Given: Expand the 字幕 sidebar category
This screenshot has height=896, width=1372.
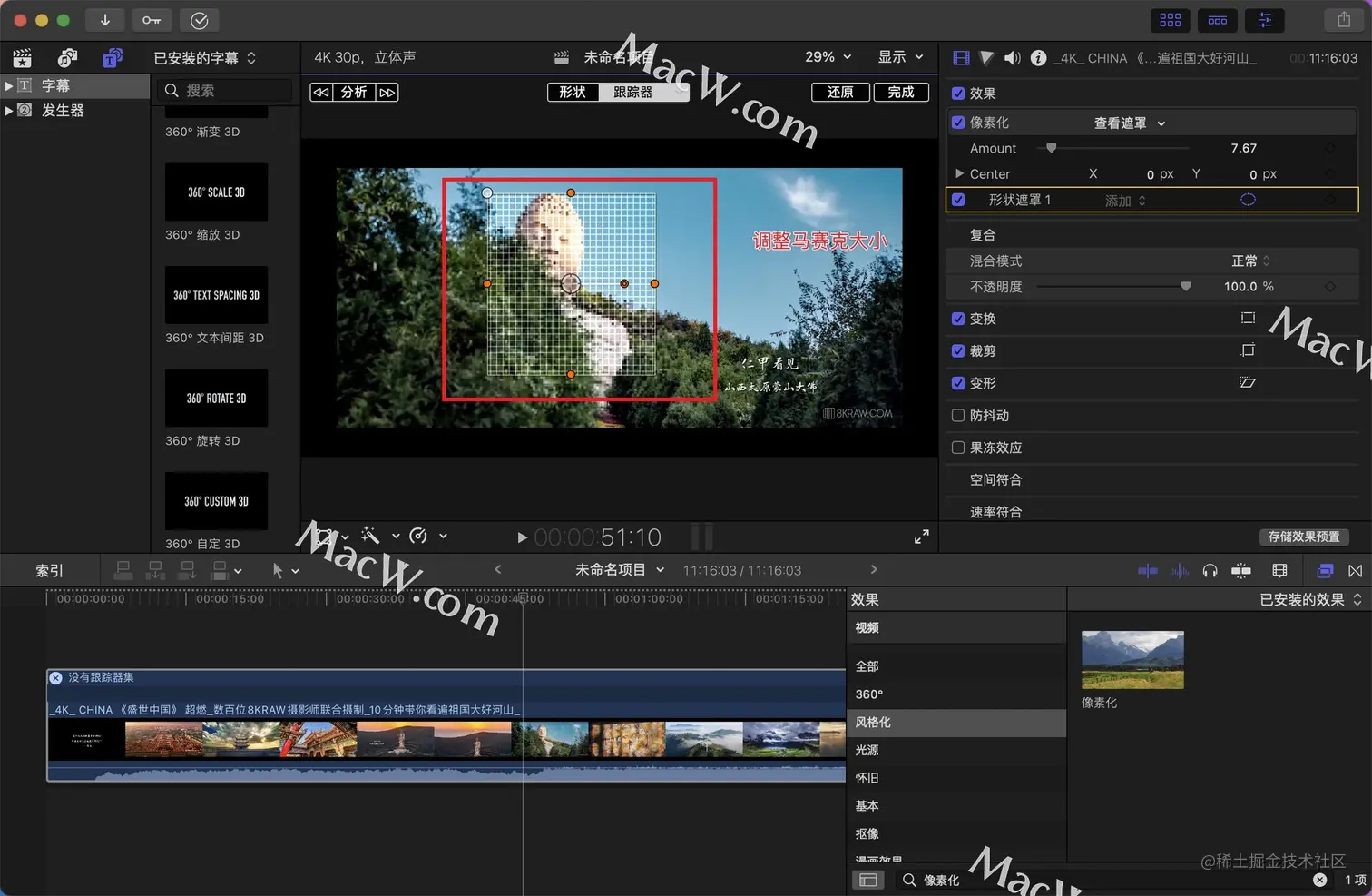Looking at the screenshot, I should (9, 85).
